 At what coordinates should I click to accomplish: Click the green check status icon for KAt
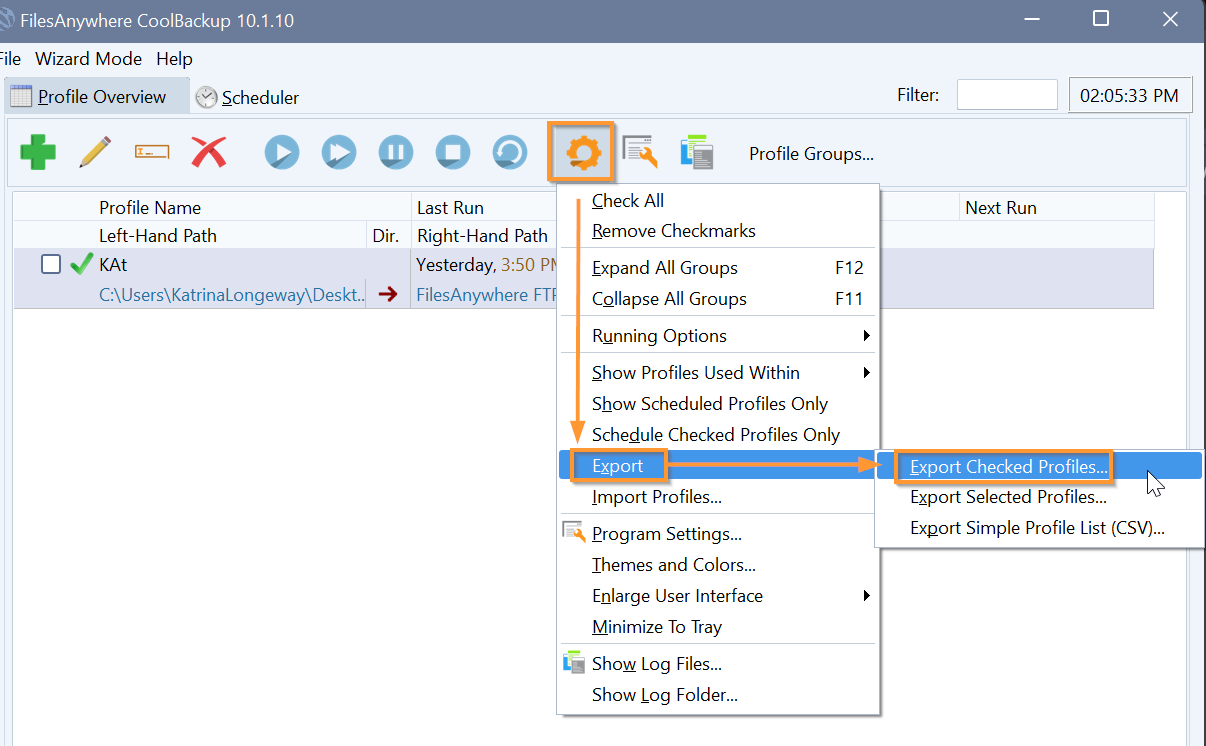click(82, 264)
